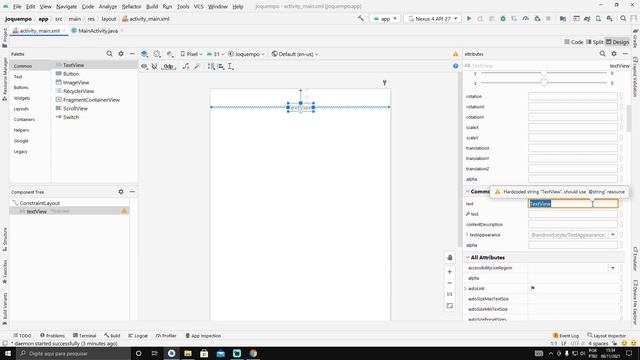Image resolution: width=640 pixels, height=360 pixels.
Task: Open Attributes panel settings gear
Action: click(x=614, y=53)
